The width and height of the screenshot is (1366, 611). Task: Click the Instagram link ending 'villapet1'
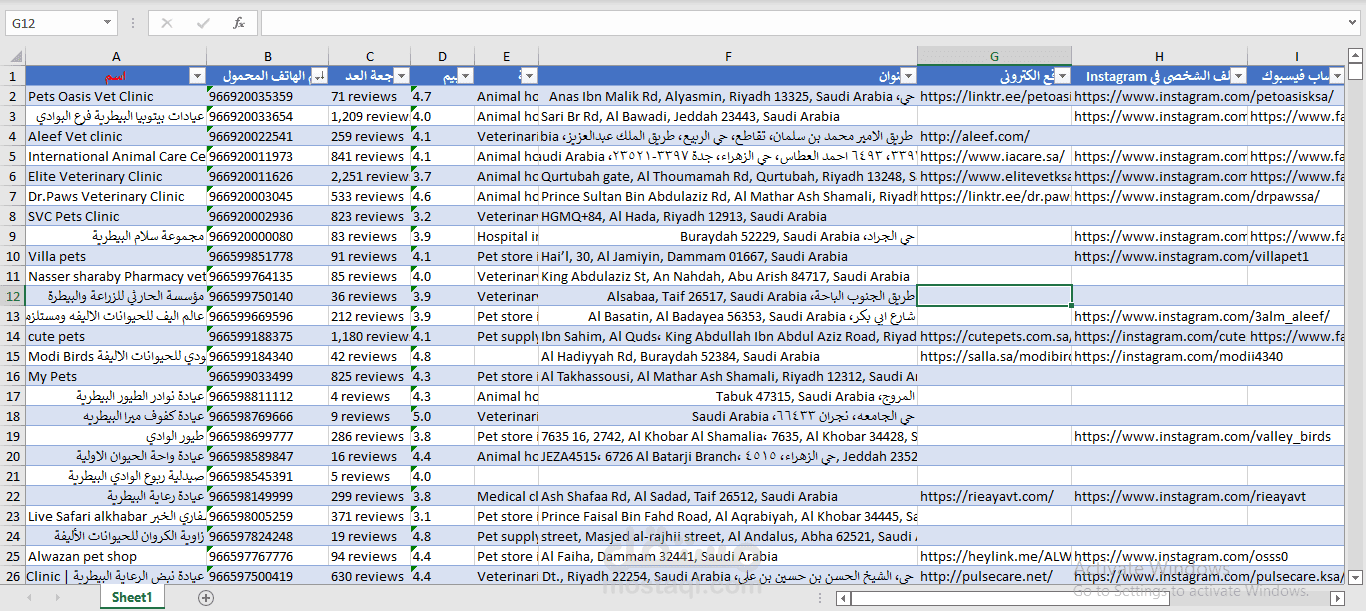pyautogui.click(x=1192, y=256)
